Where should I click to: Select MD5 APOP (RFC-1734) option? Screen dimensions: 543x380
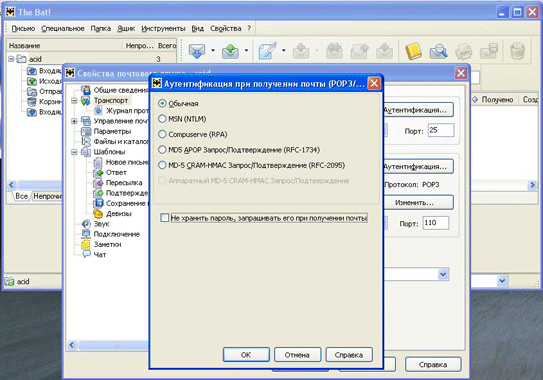click(162, 150)
